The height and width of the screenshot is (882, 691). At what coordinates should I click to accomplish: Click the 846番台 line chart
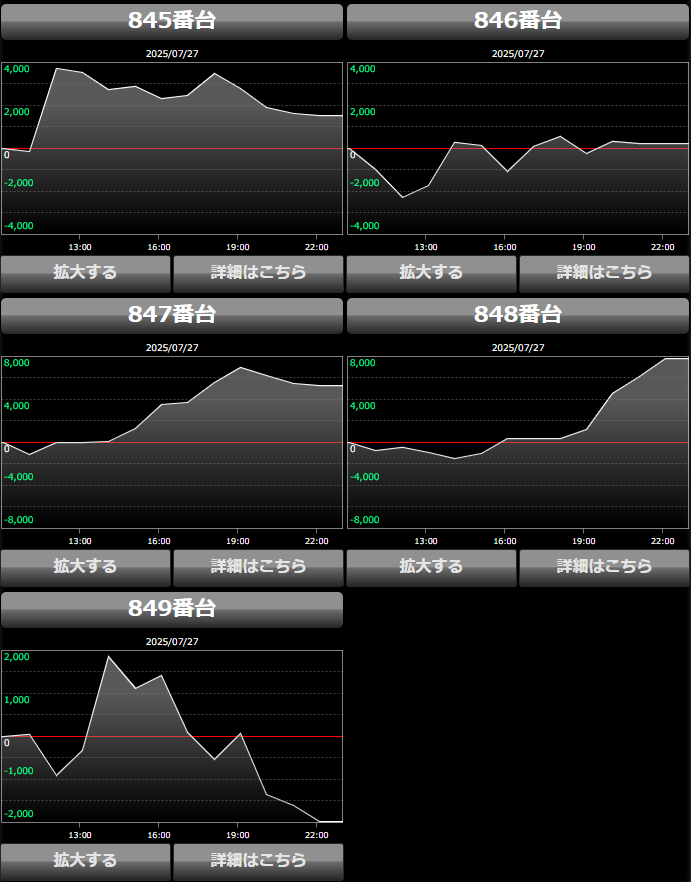click(x=518, y=148)
